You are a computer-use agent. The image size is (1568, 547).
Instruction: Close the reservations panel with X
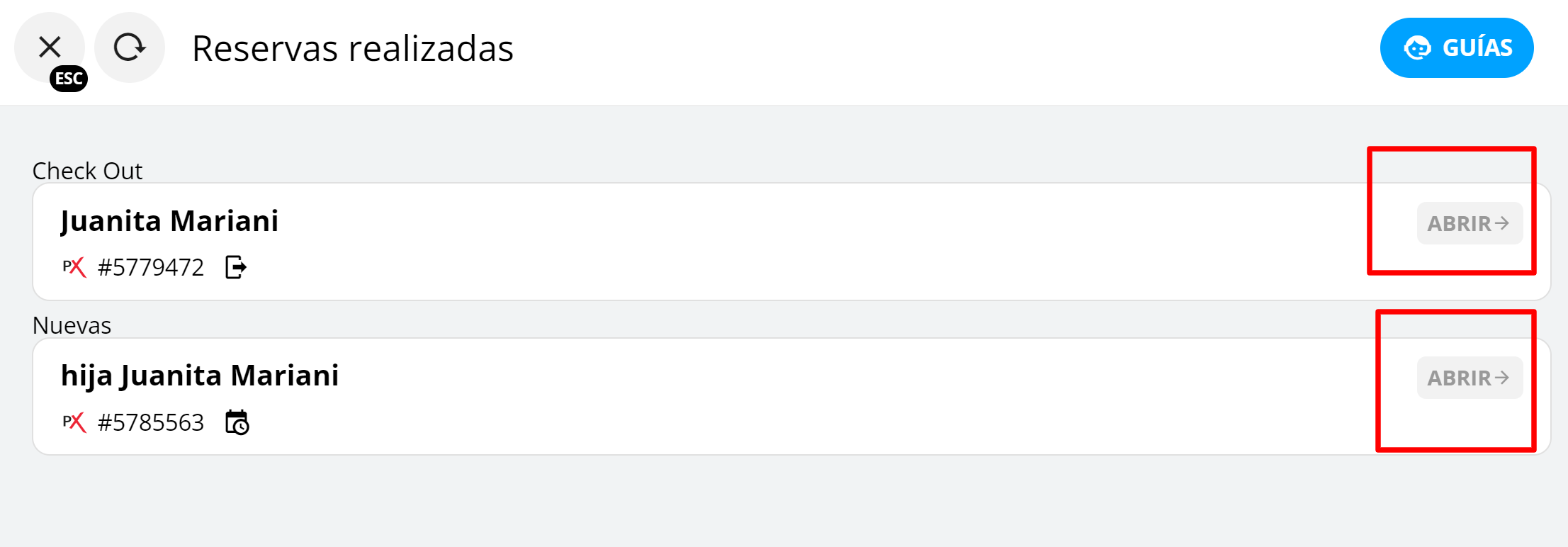pos(50,47)
